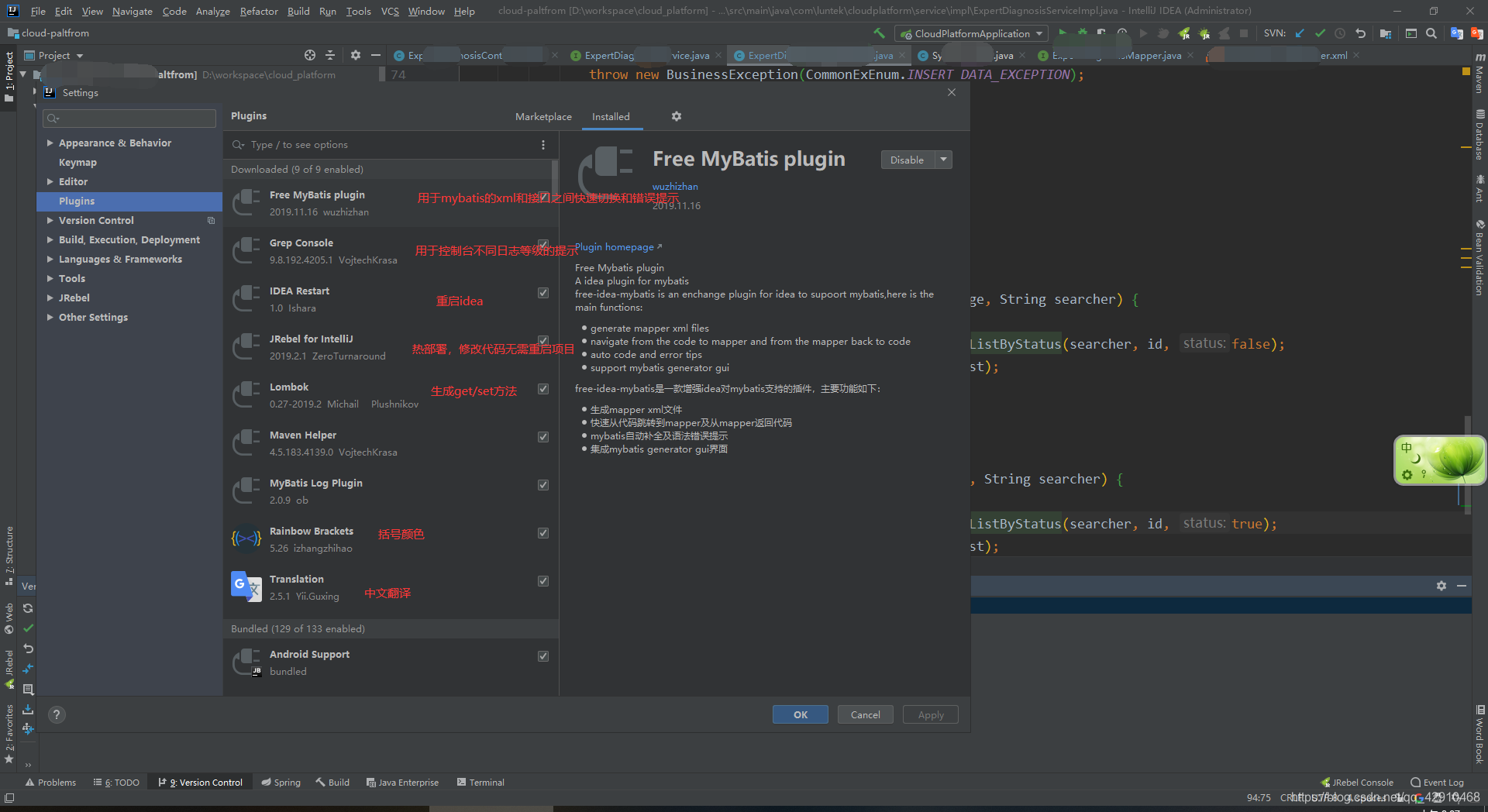The image size is (1488, 812).
Task: Click the search options kebab menu
Action: pyautogui.click(x=543, y=145)
